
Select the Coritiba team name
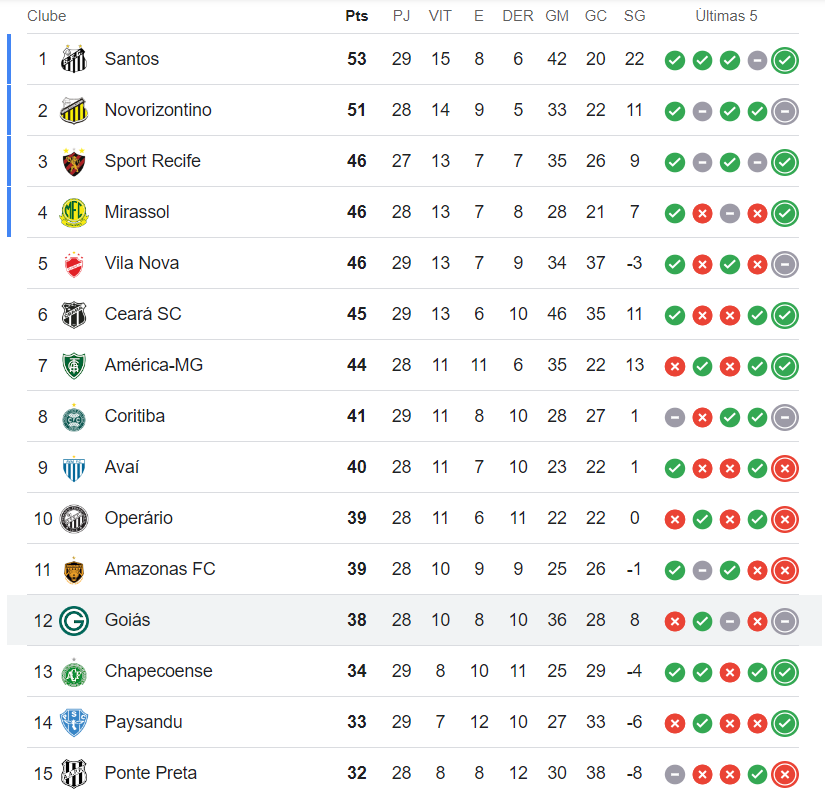click(134, 416)
